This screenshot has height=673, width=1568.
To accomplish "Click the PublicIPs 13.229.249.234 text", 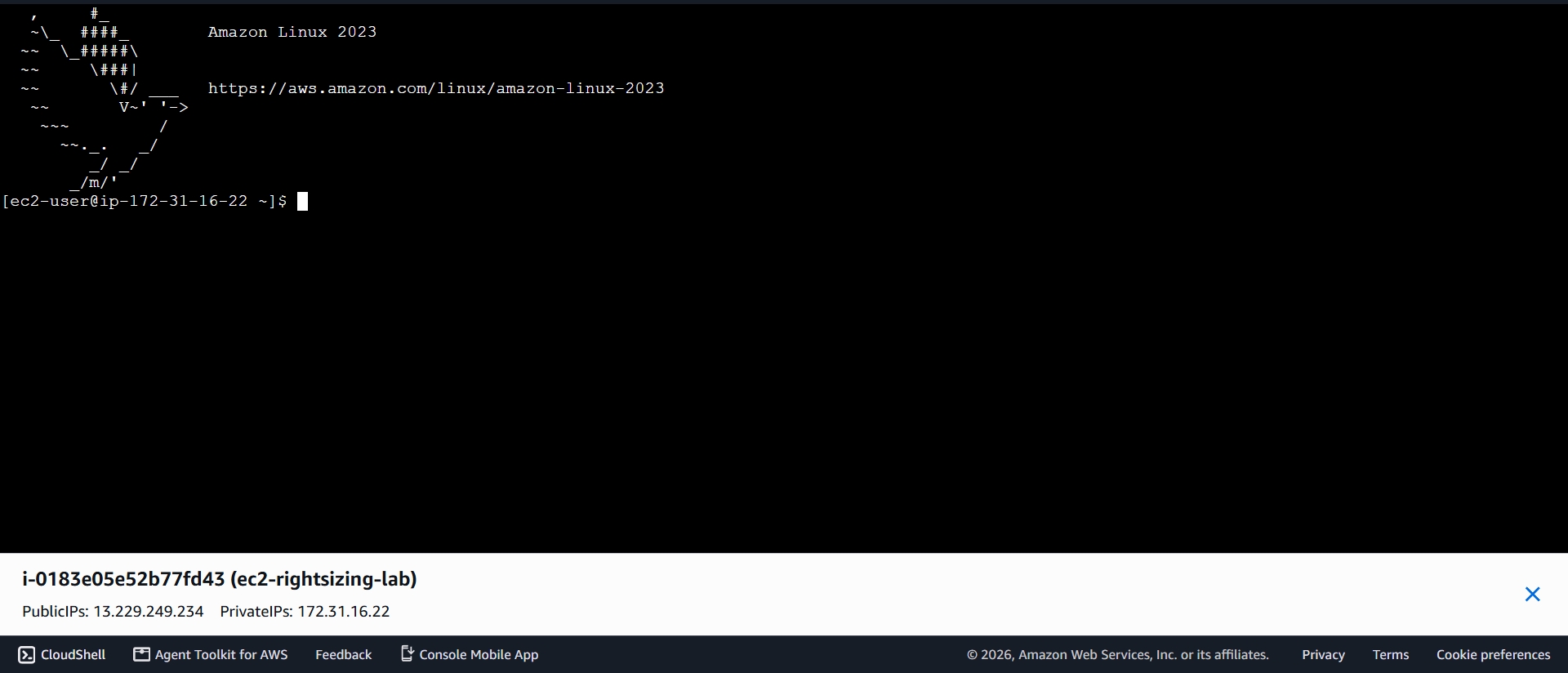I will [113, 611].
